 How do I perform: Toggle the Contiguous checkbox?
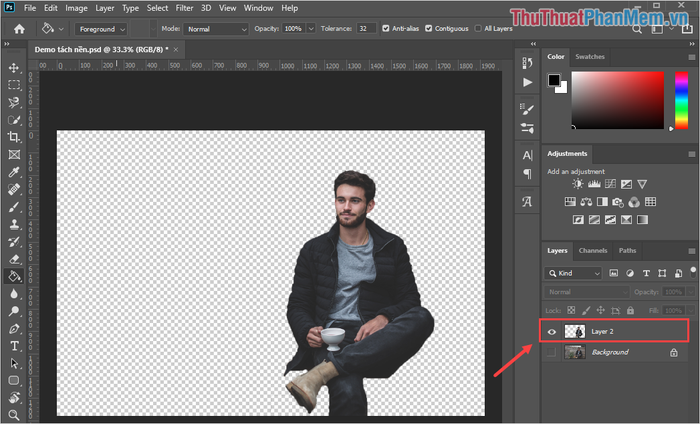[x=429, y=28]
